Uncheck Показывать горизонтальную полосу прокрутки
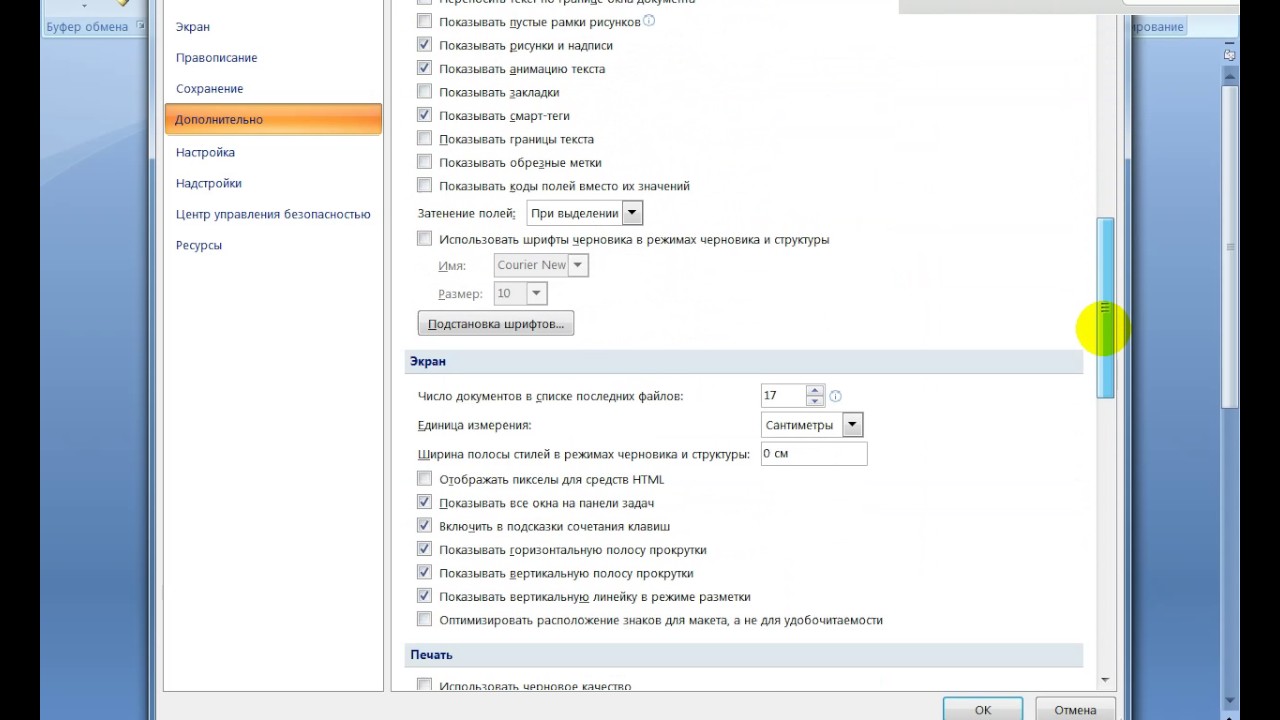Viewport: 1280px width, 720px height. click(x=424, y=549)
